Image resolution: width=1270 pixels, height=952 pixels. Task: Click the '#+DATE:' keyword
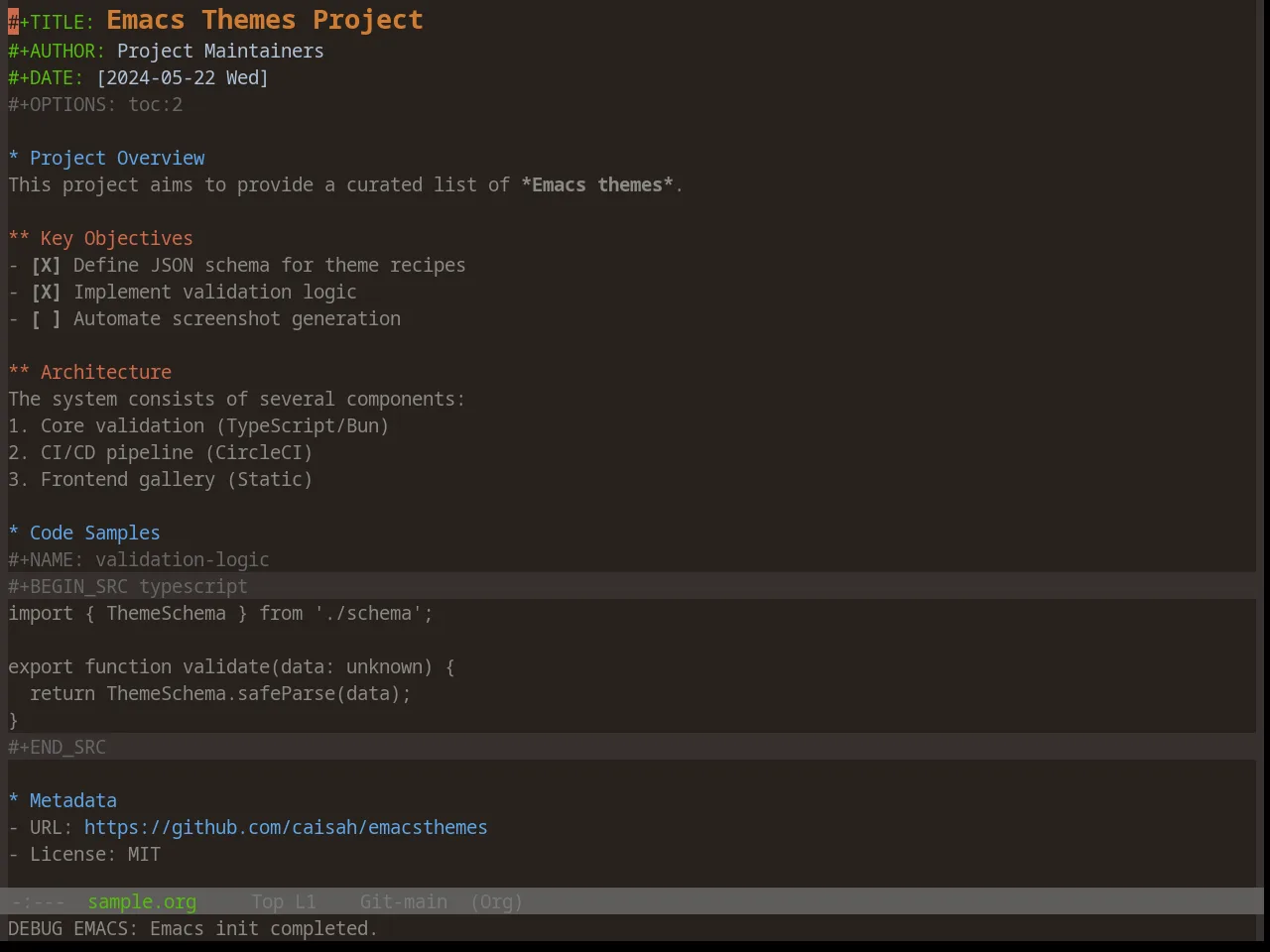[x=46, y=78]
